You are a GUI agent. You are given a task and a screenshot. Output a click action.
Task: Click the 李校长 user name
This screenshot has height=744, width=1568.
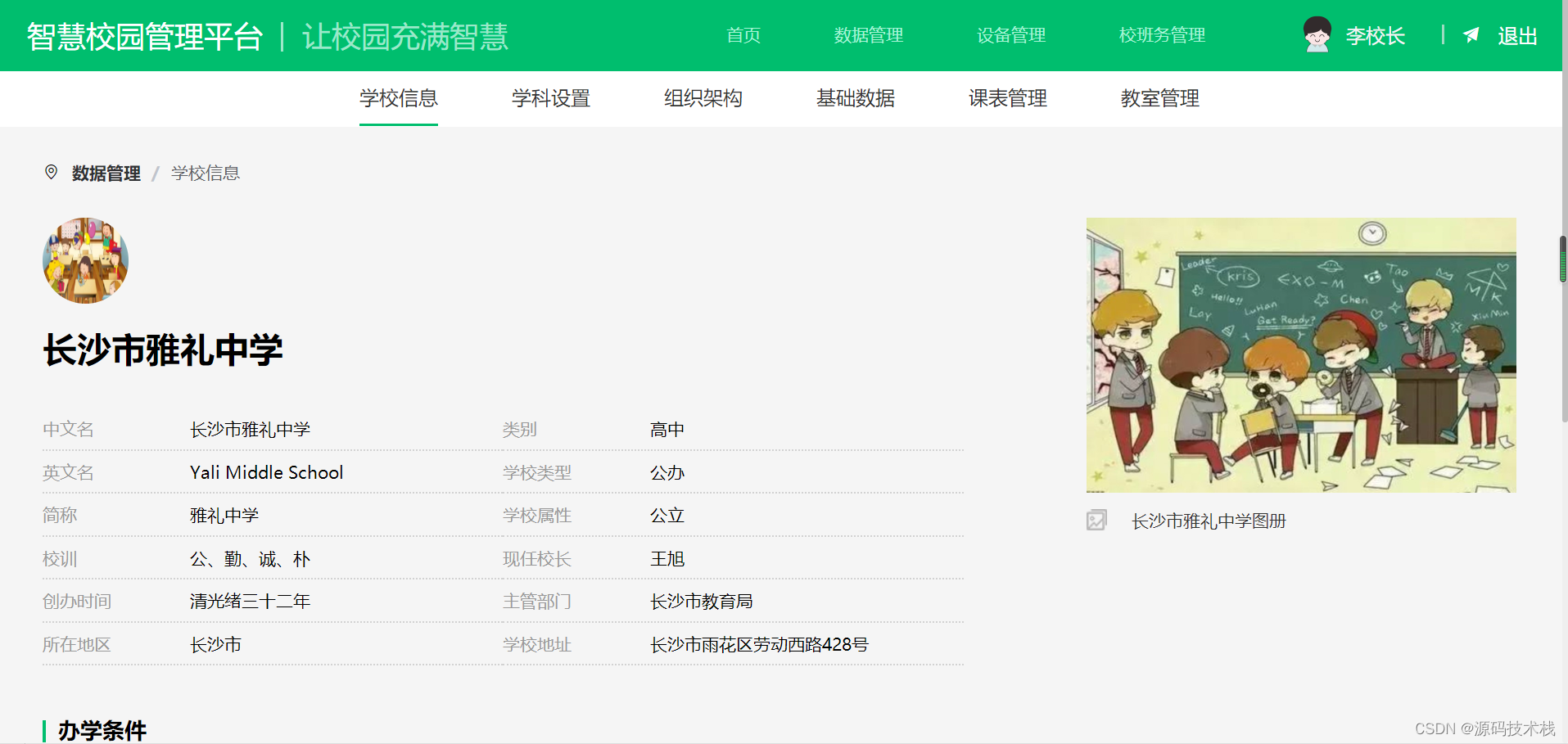click(x=1376, y=36)
